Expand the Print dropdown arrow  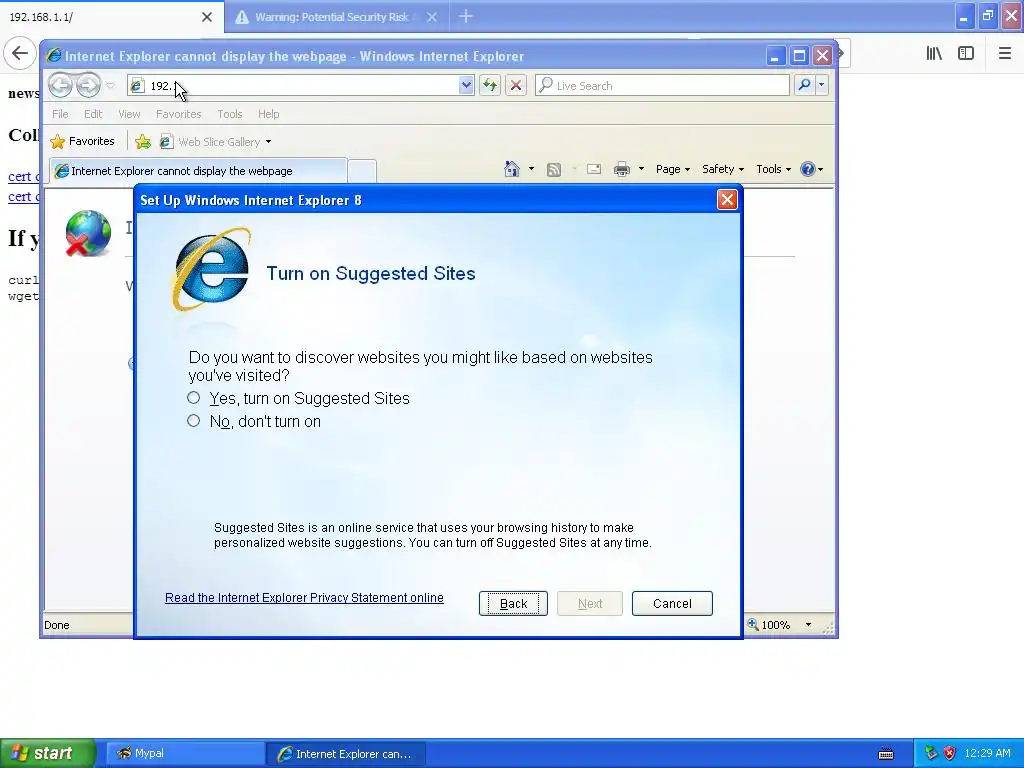pos(641,169)
